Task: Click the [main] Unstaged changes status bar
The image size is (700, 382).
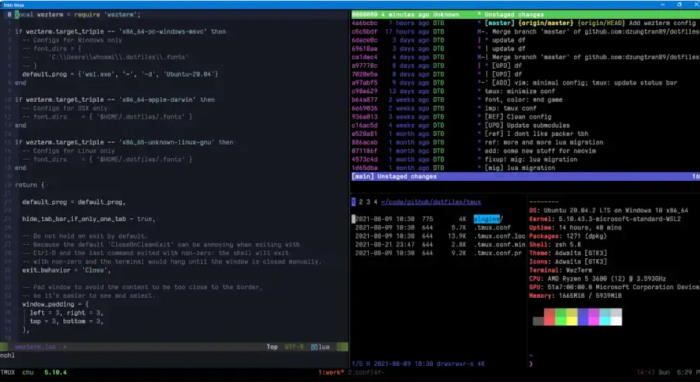Action: 525,177
